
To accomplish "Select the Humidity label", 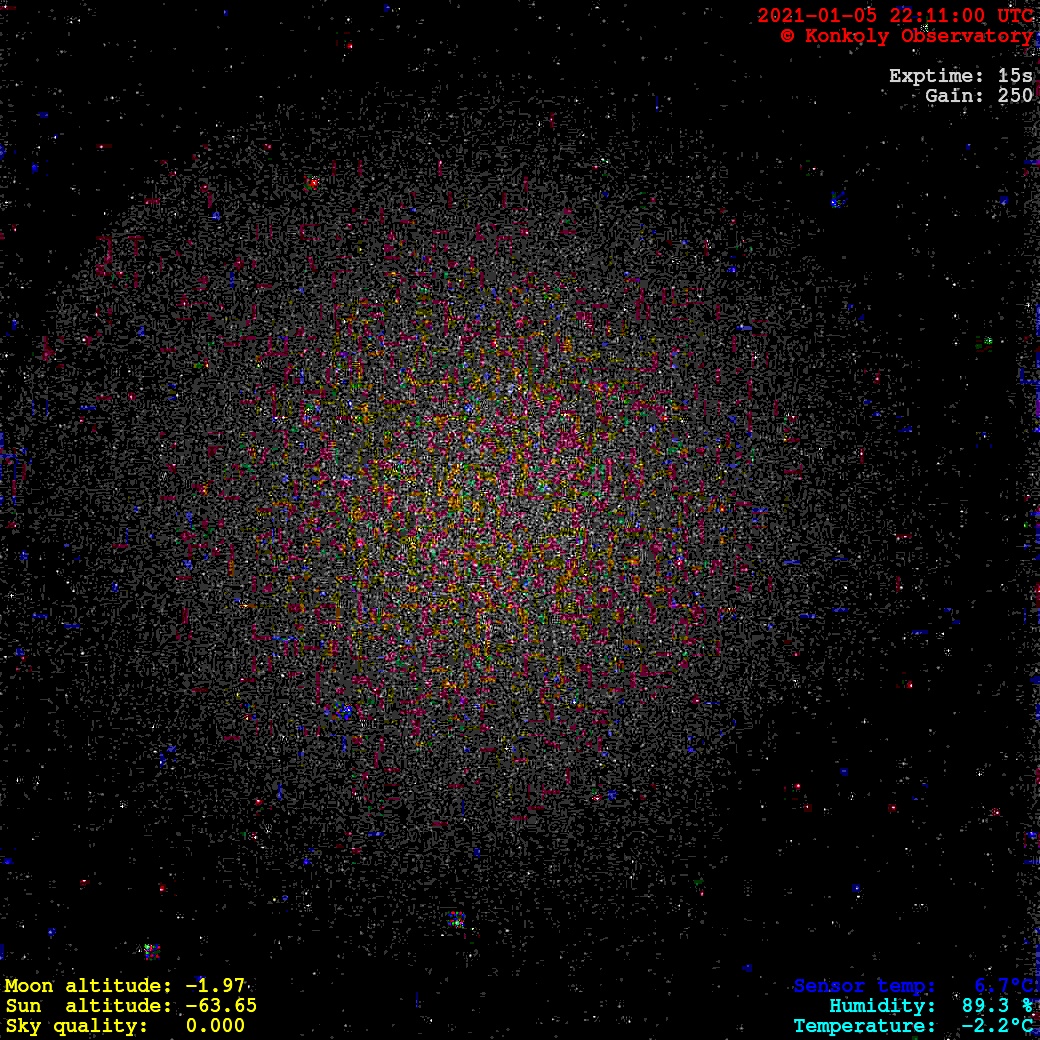I will click(x=882, y=1007).
